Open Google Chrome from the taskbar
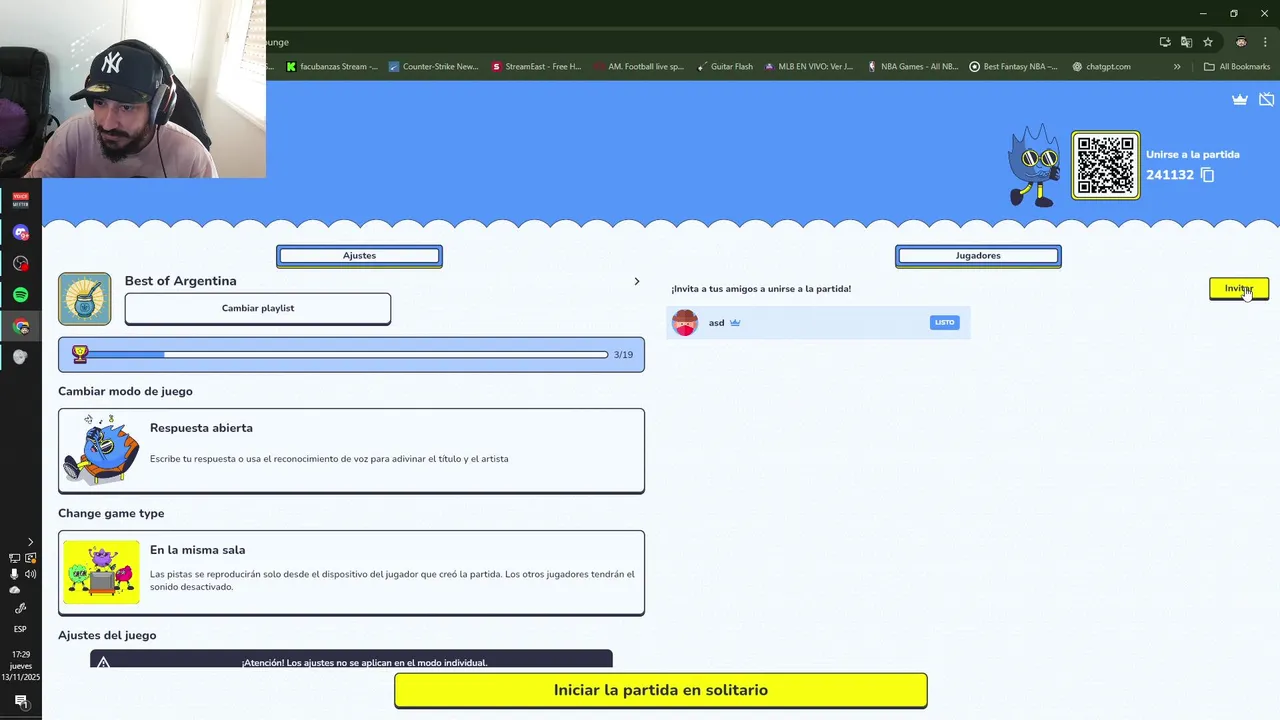 coord(21,326)
